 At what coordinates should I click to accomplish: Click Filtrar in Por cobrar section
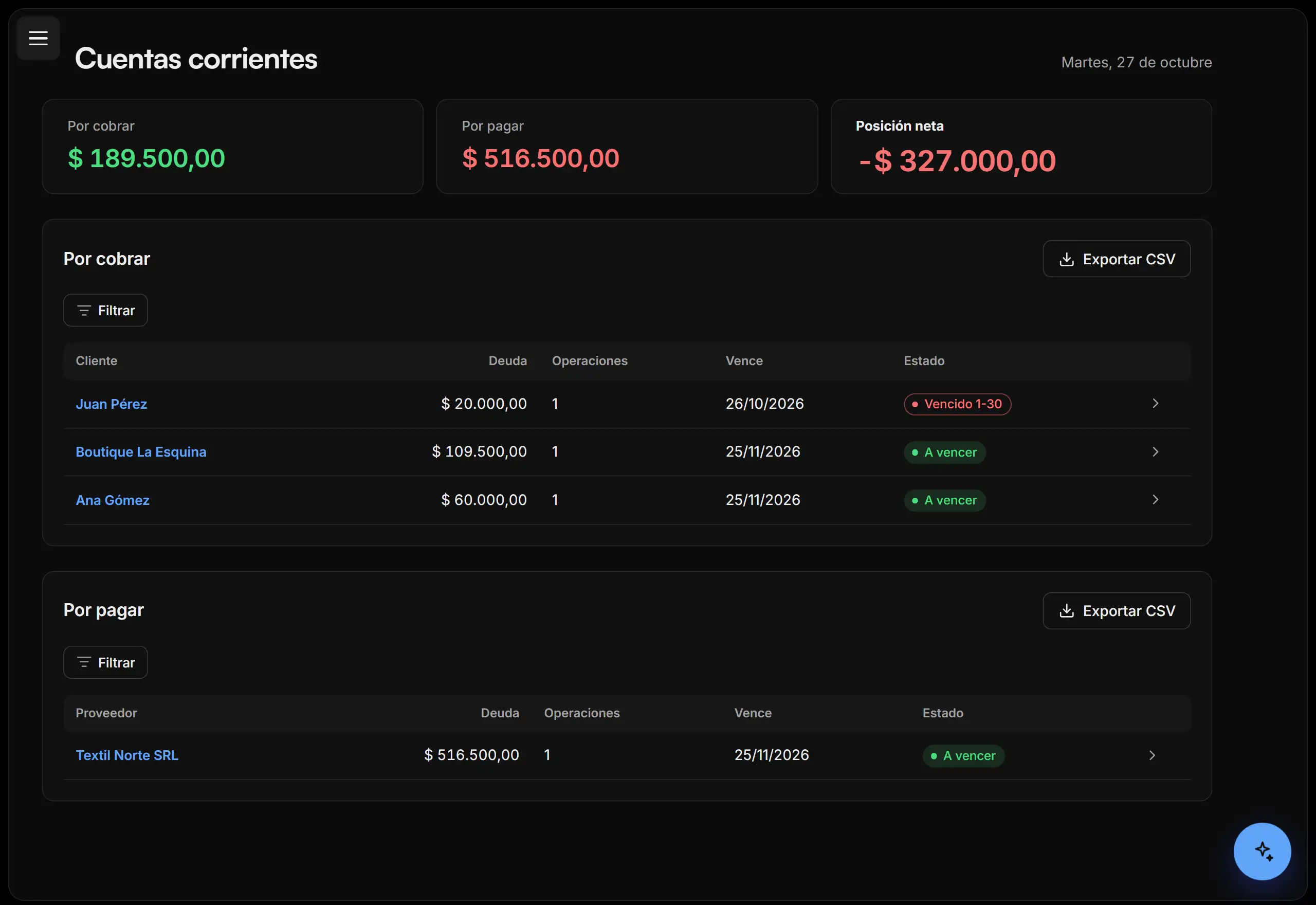click(x=105, y=310)
